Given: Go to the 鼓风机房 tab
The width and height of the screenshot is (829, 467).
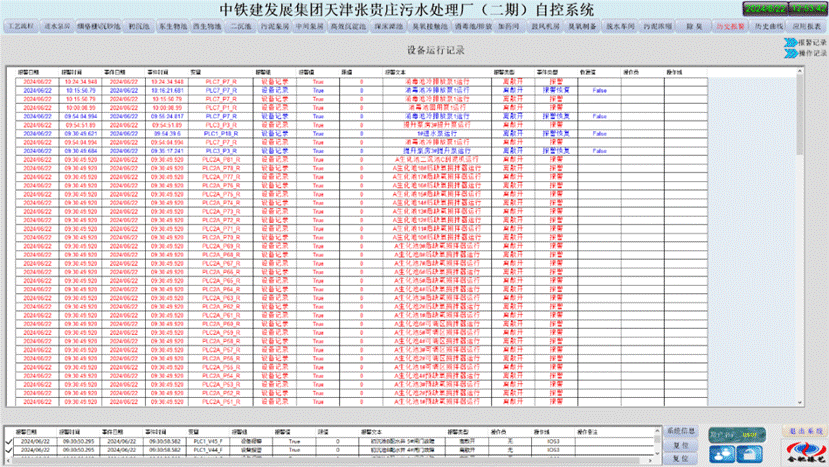Looking at the screenshot, I should pyautogui.click(x=546, y=26).
